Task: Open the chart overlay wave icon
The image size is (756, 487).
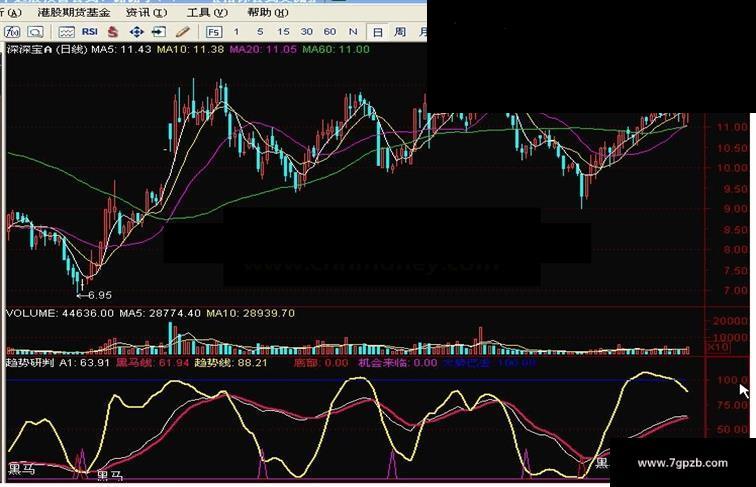Action: pyautogui.click(x=67, y=32)
